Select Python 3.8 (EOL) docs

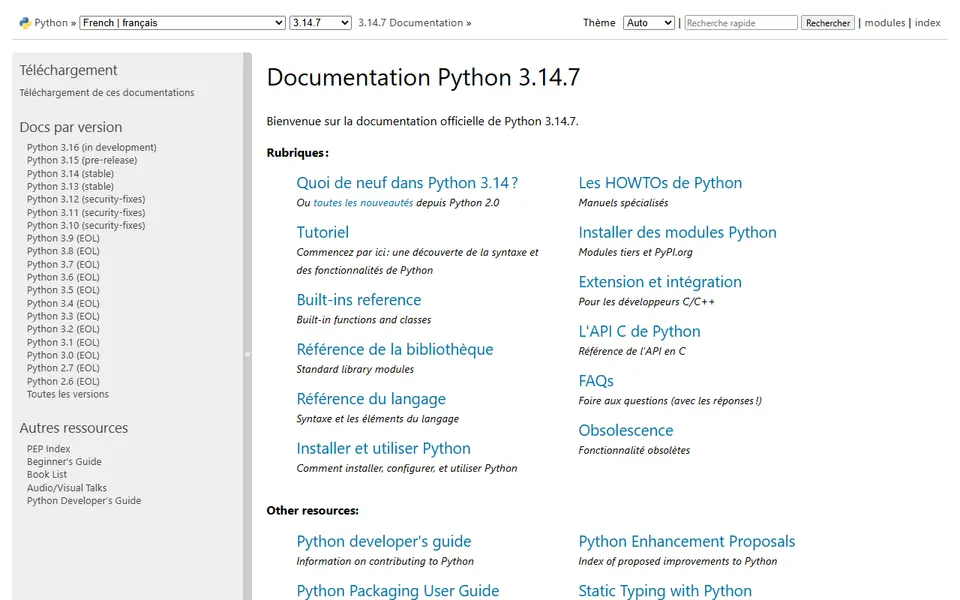[63, 252]
